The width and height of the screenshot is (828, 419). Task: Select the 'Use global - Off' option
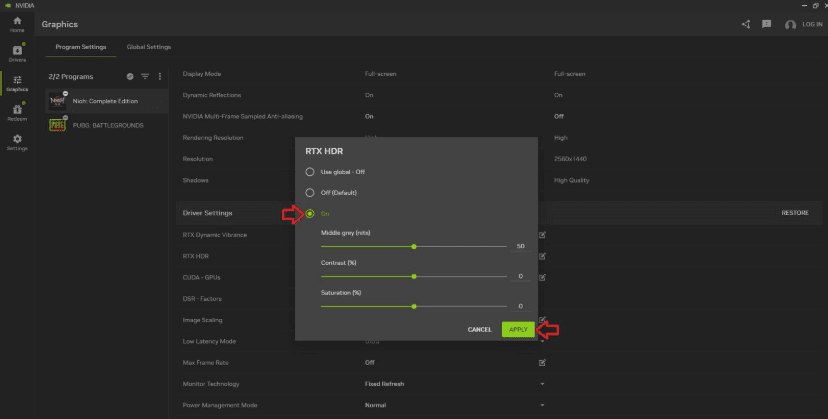pyautogui.click(x=310, y=172)
